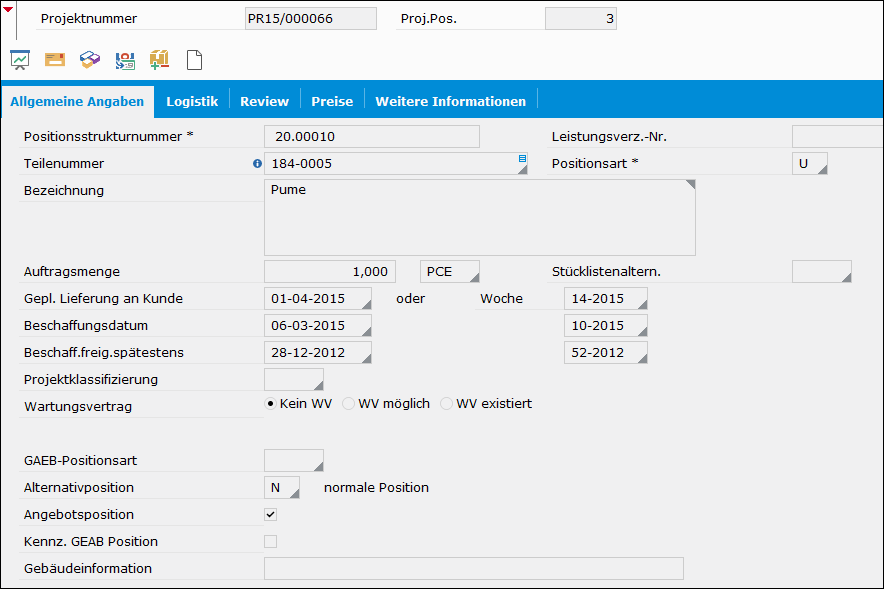Click the red triangle marker at top-left
This screenshot has width=884, height=589.
click(x=8, y=9)
